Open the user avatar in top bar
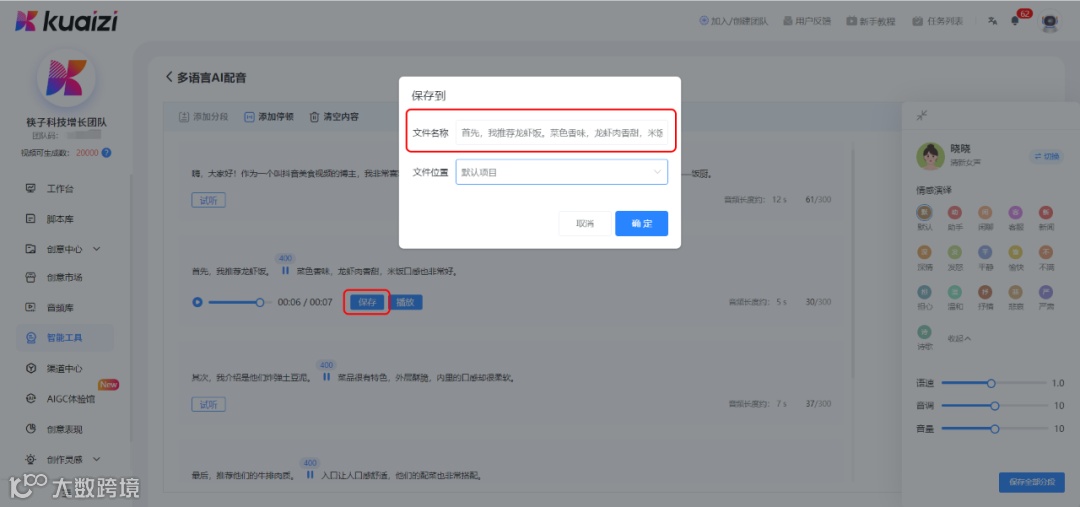The width and height of the screenshot is (1080, 507). point(1049,21)
